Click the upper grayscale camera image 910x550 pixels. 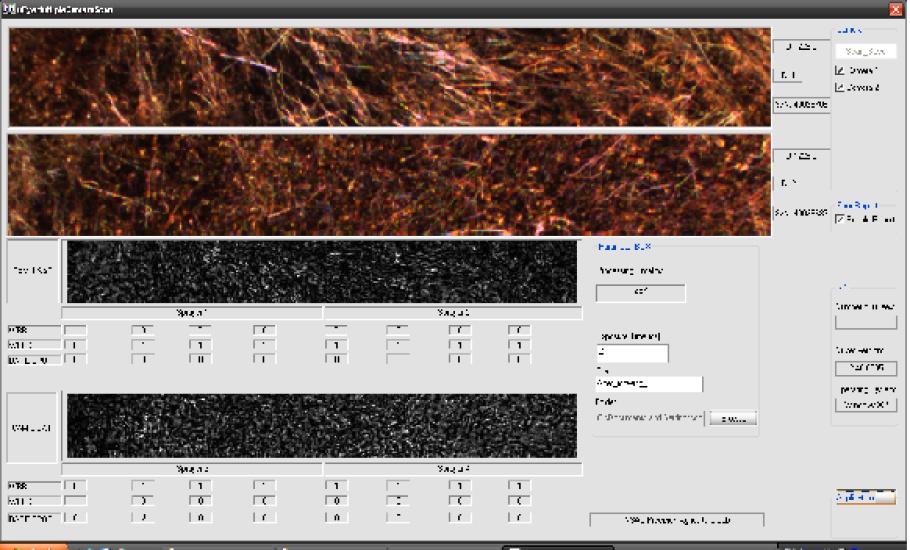[322, 272]
